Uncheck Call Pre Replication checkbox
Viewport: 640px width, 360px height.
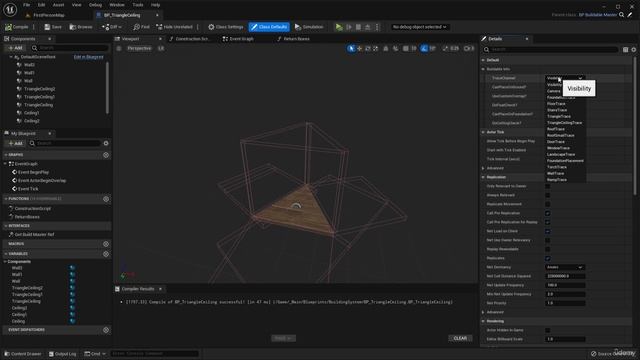click(548, 213)
